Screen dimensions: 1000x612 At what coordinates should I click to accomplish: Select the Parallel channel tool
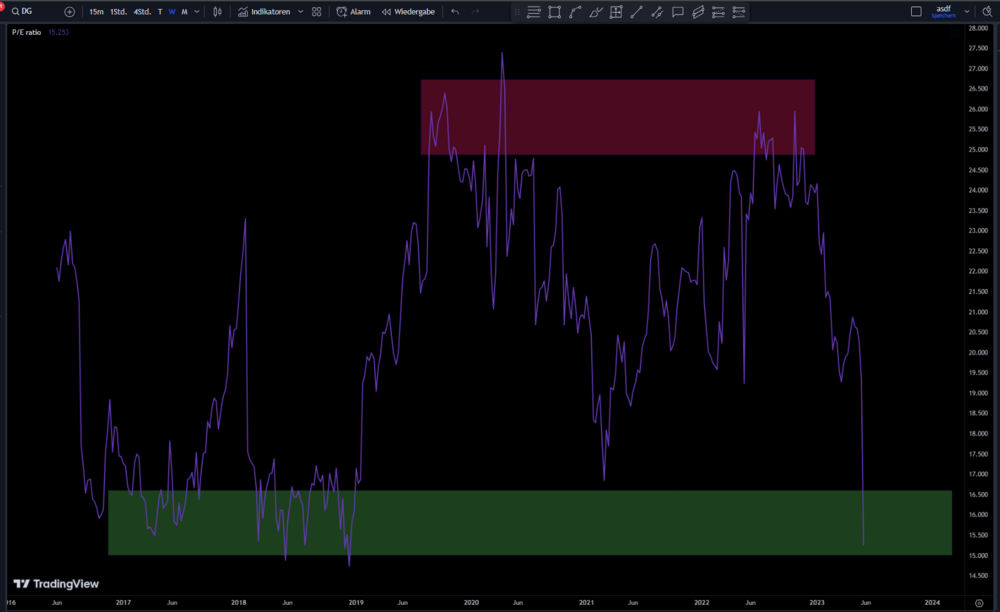(698, 11)
